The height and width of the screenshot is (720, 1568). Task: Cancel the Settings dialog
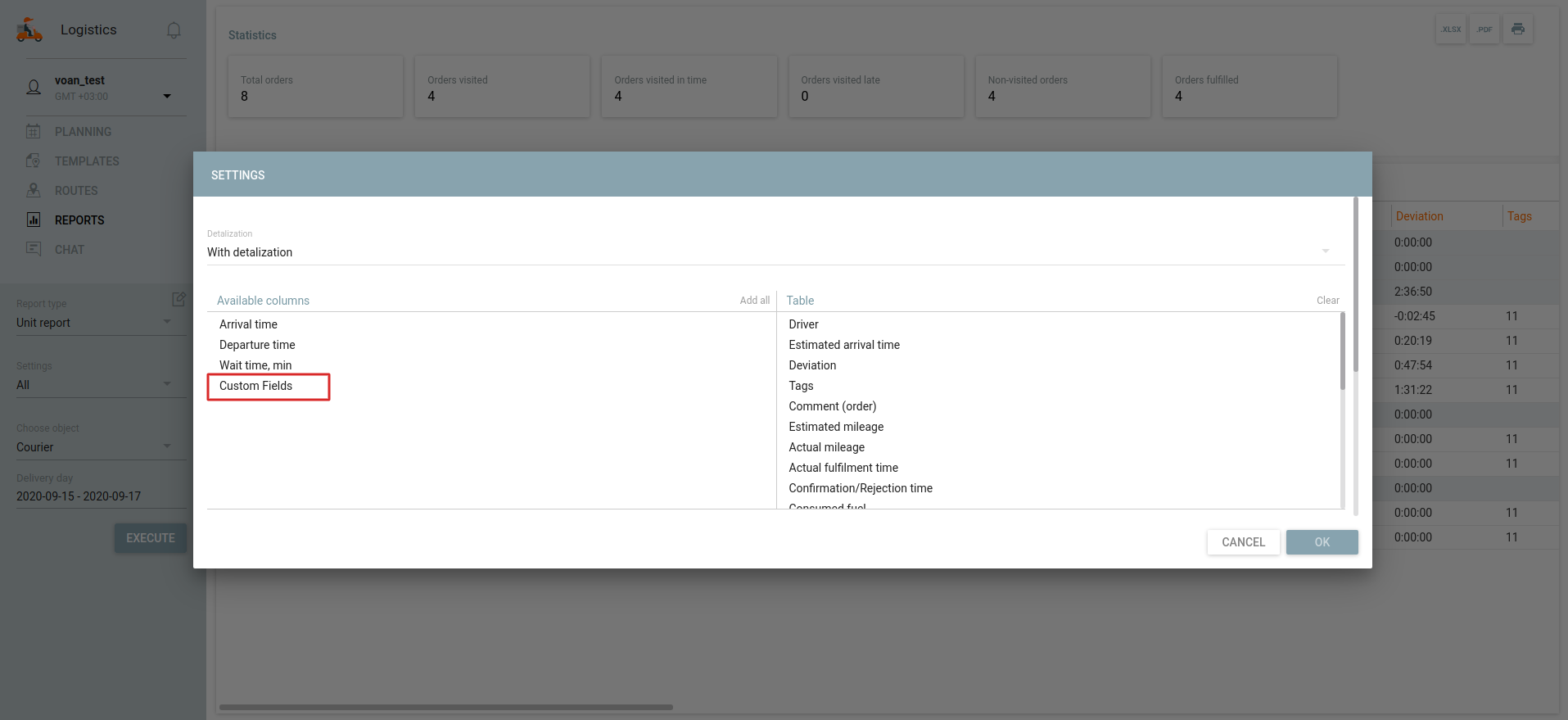point(1243,542)
